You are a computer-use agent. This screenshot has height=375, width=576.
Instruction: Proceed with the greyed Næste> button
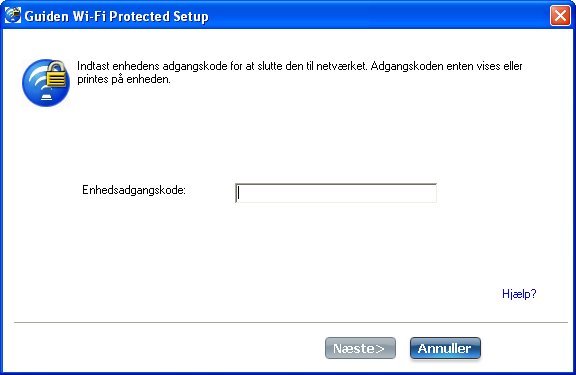360,348
